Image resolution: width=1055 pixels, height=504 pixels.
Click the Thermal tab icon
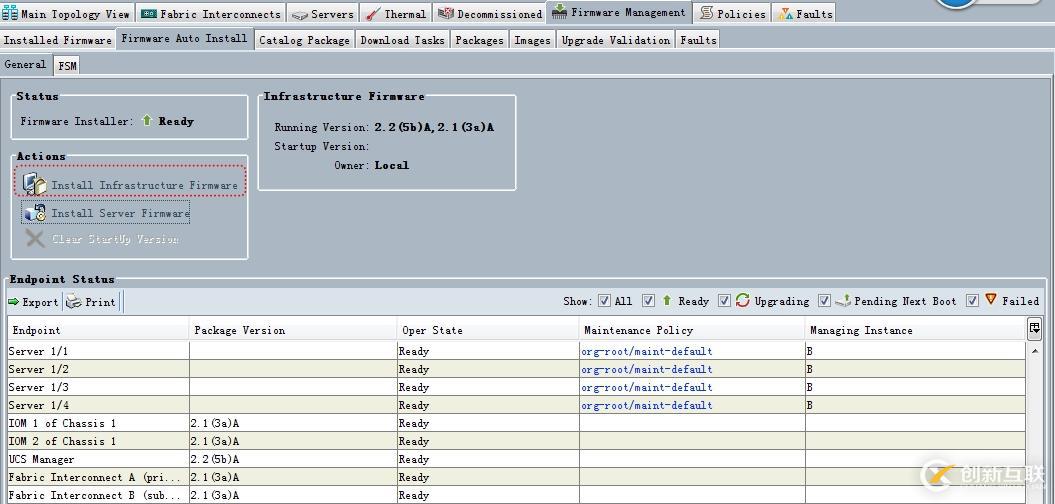(x=372, y=14)
